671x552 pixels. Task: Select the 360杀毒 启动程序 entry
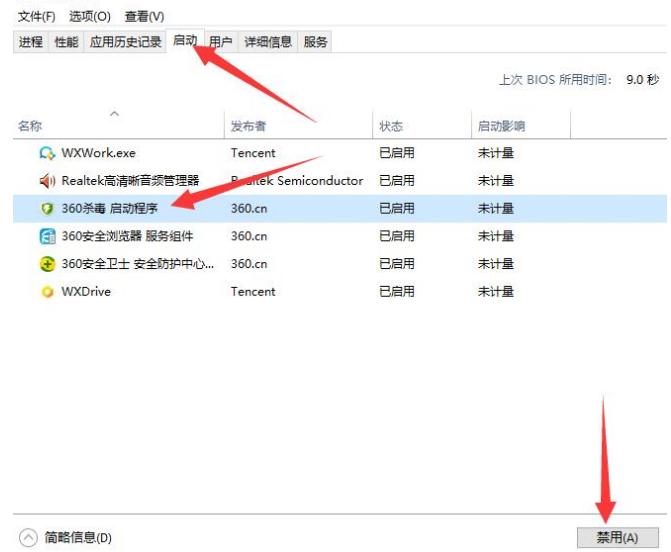(x=110, y=208)
